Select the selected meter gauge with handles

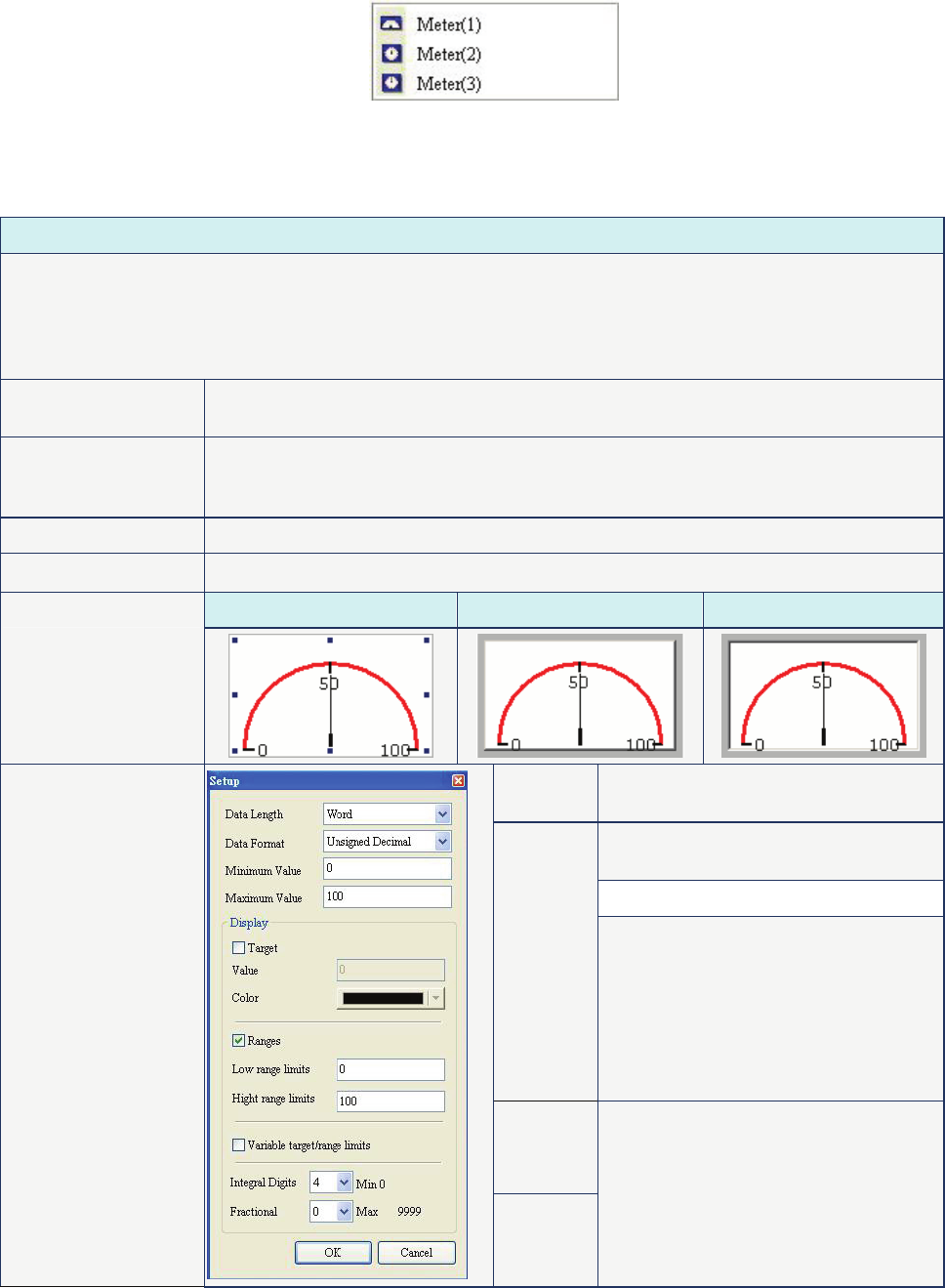click(330, 695)
